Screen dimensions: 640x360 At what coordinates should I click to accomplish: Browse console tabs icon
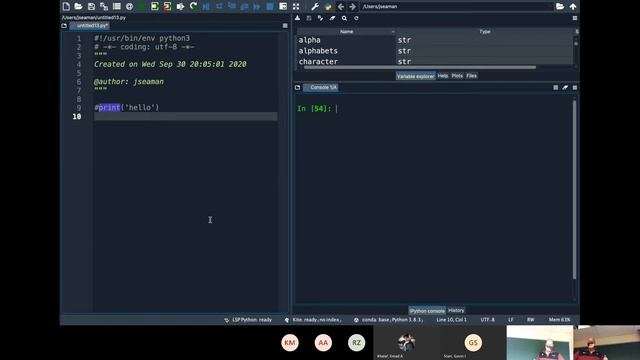pos(298,87)
